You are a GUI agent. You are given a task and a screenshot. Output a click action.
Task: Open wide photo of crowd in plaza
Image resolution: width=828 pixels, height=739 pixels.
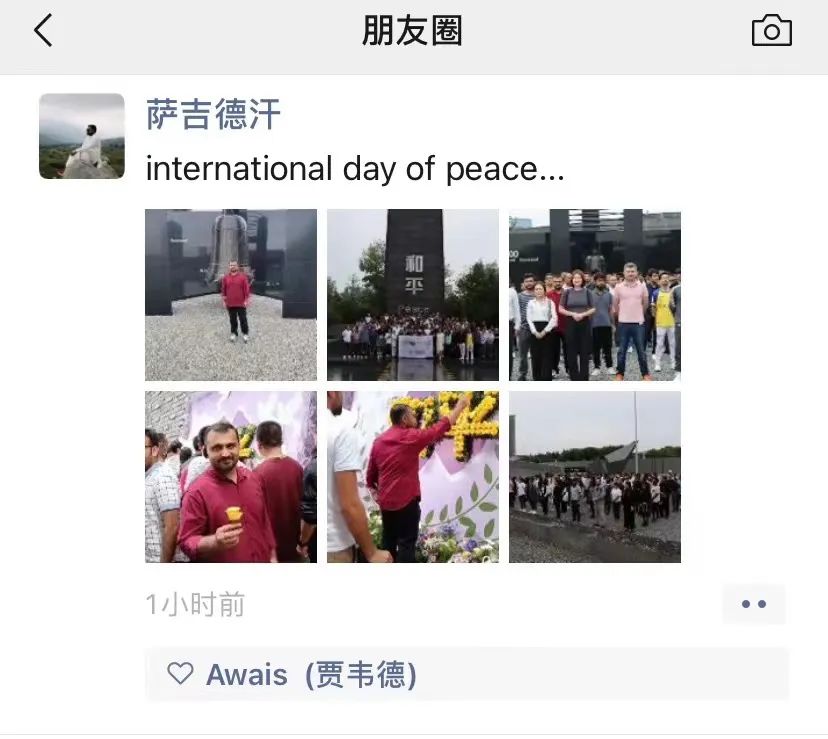[595, 477]
